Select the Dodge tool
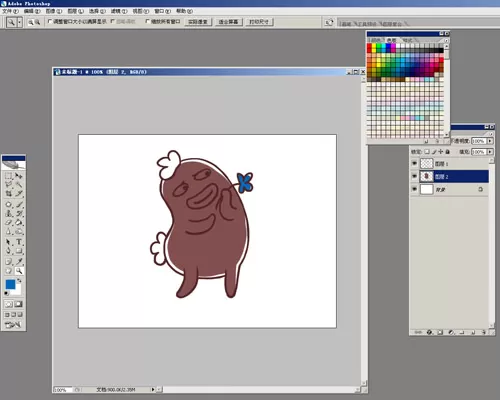This screenshot has width=500, height=400. pos(19,231)
